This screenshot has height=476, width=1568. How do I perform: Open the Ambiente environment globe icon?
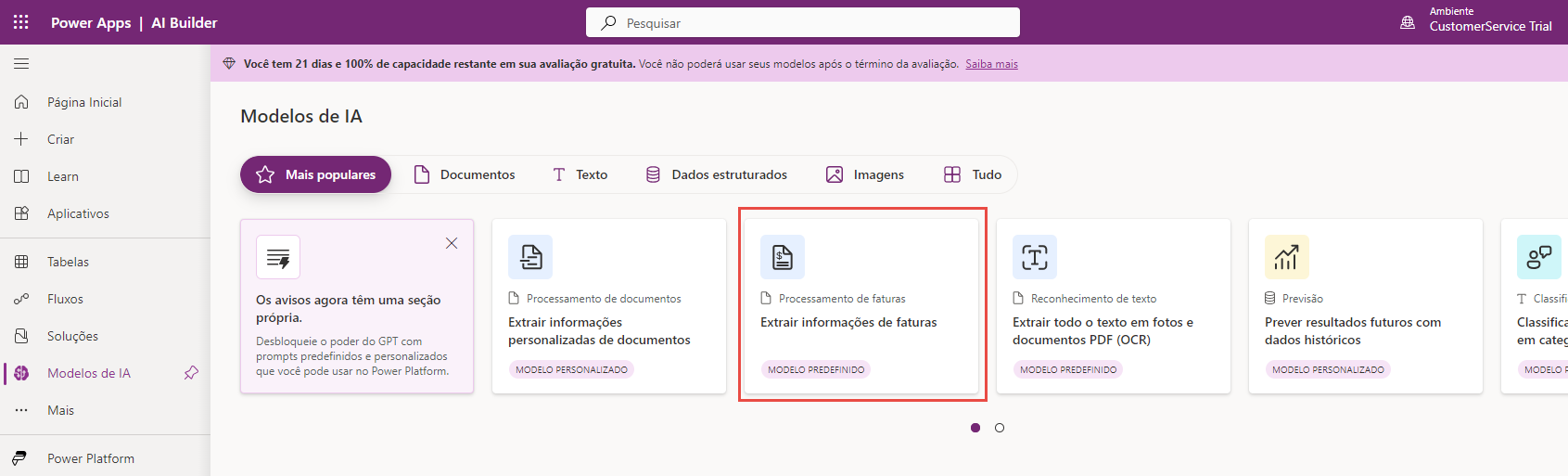pyautogui.click(x=1408, y=22)
